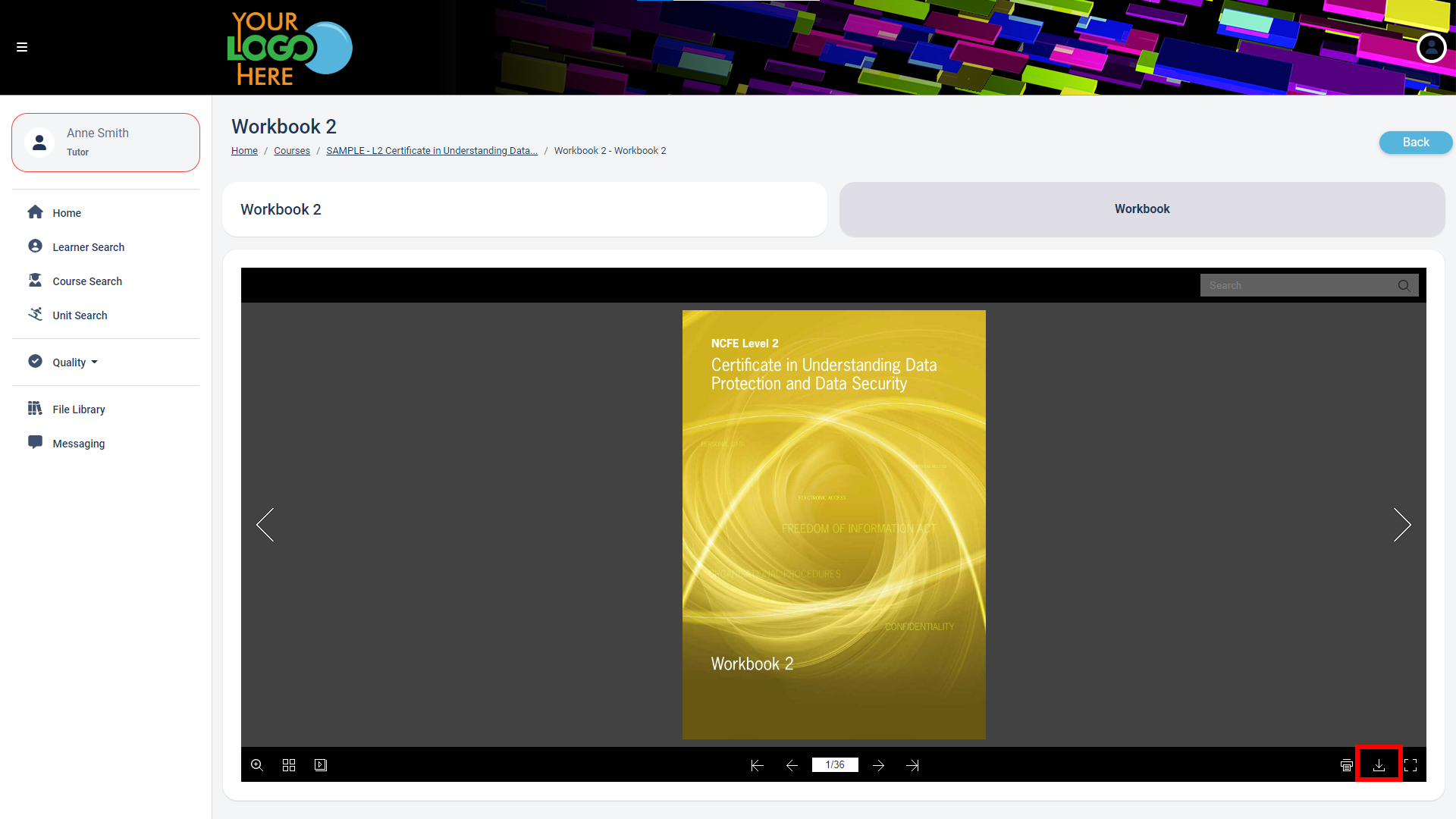Viewport: 1456px width, 819px height.
Task: Open Messaging in sidebar
Action: 79,444
